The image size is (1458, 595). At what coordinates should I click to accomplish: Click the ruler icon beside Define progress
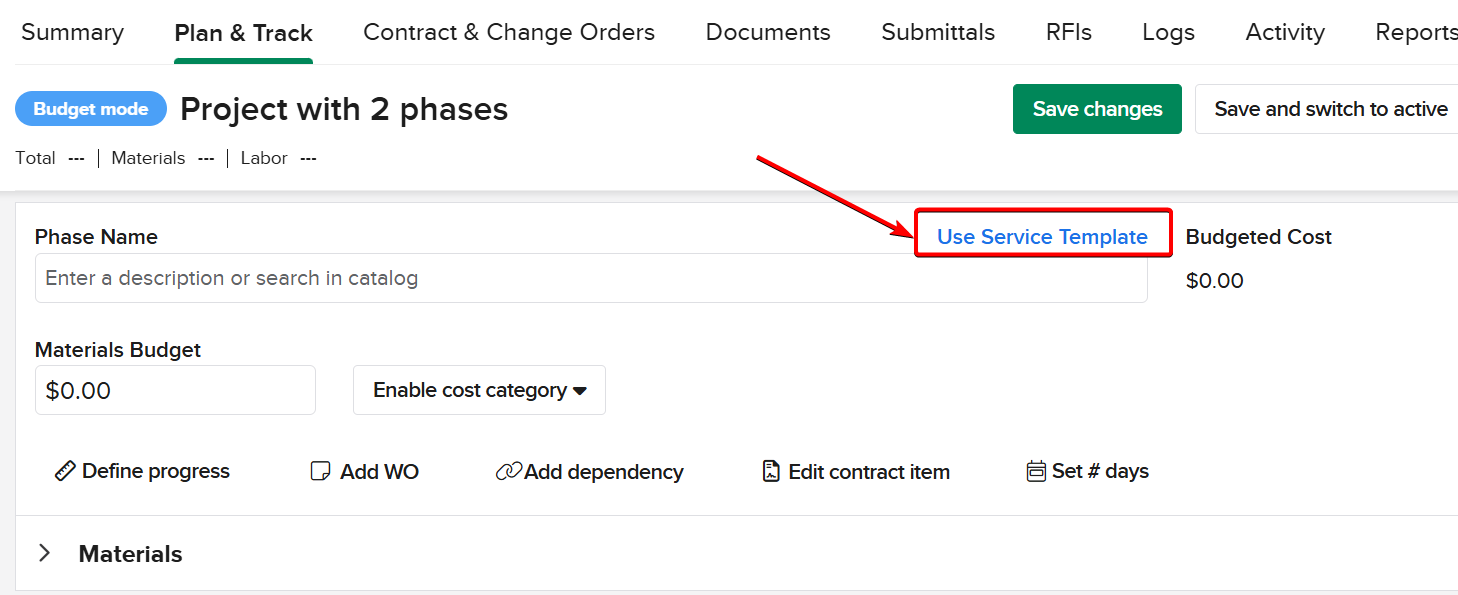66,471
